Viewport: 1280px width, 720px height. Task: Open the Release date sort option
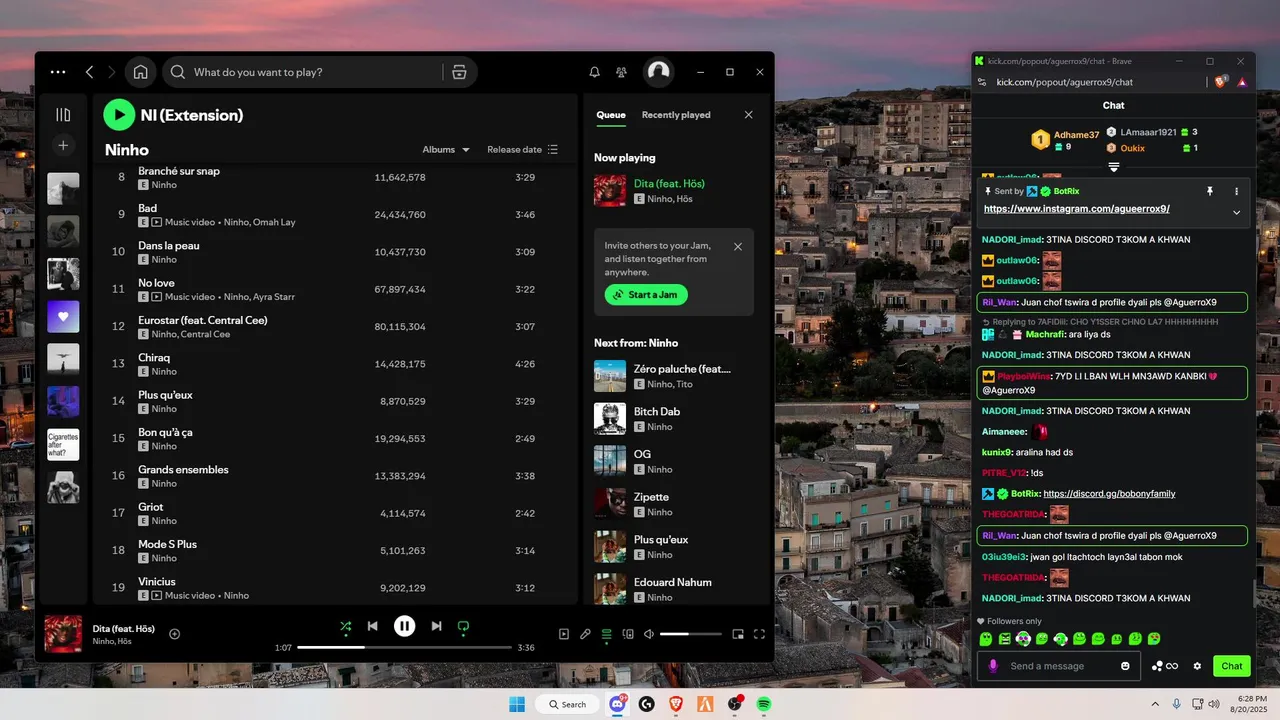[x=522, y=150]
